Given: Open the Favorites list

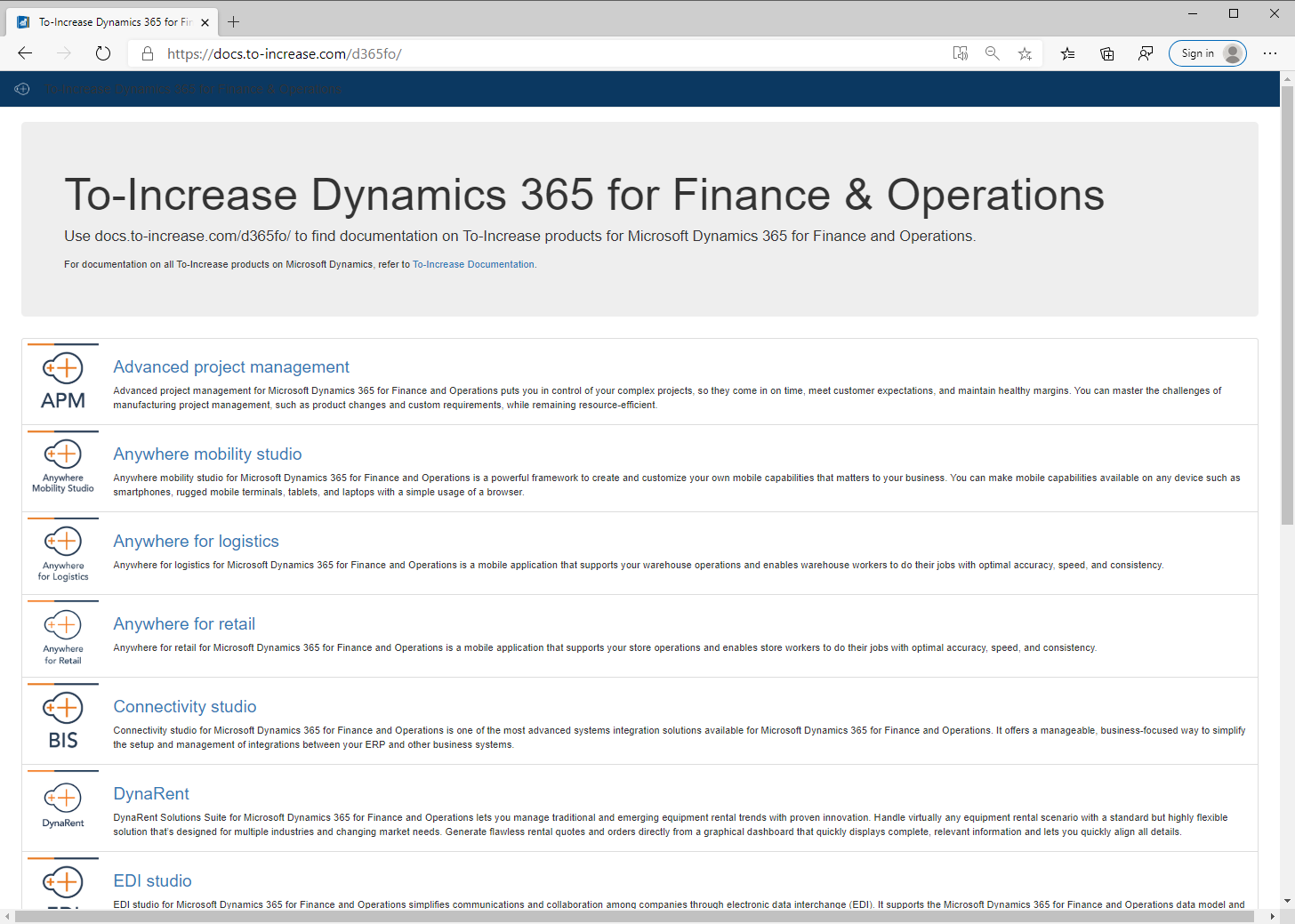Looking at the screenshot, I should (x=1067, y=53).
